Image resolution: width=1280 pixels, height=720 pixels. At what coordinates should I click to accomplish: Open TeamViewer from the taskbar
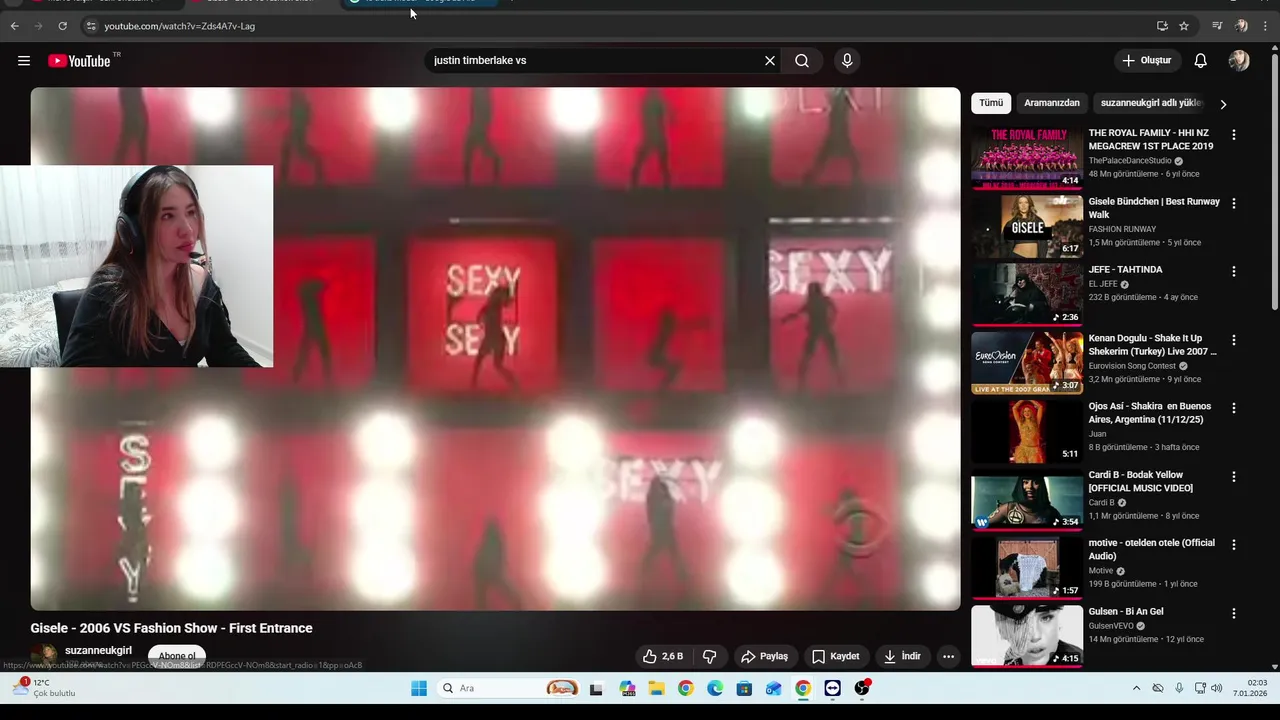pyautogui.click(x=832, y=688)
